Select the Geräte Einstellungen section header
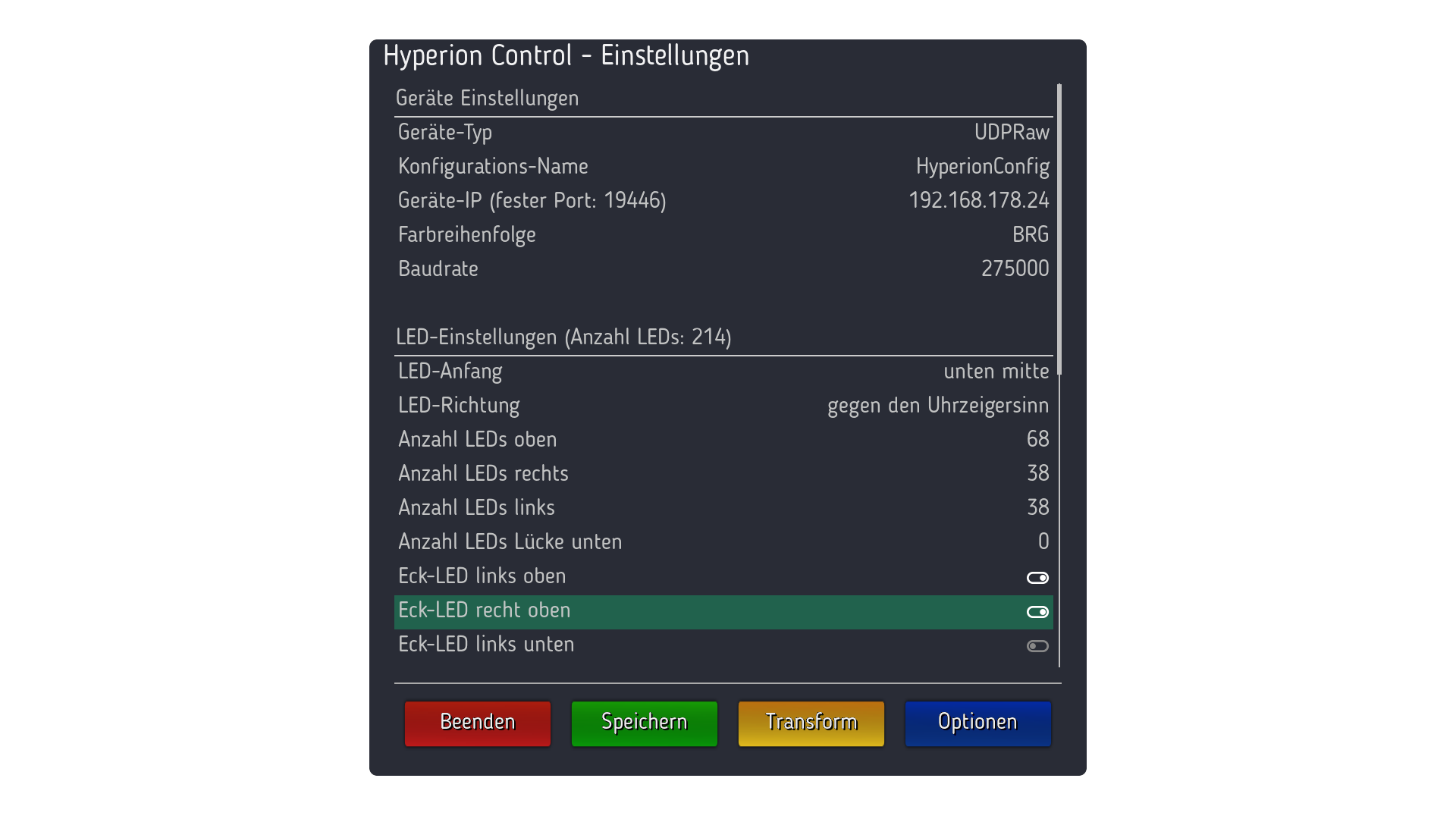Image resolution: width=1456 pixels, height=819 pixels. [487, 99]
